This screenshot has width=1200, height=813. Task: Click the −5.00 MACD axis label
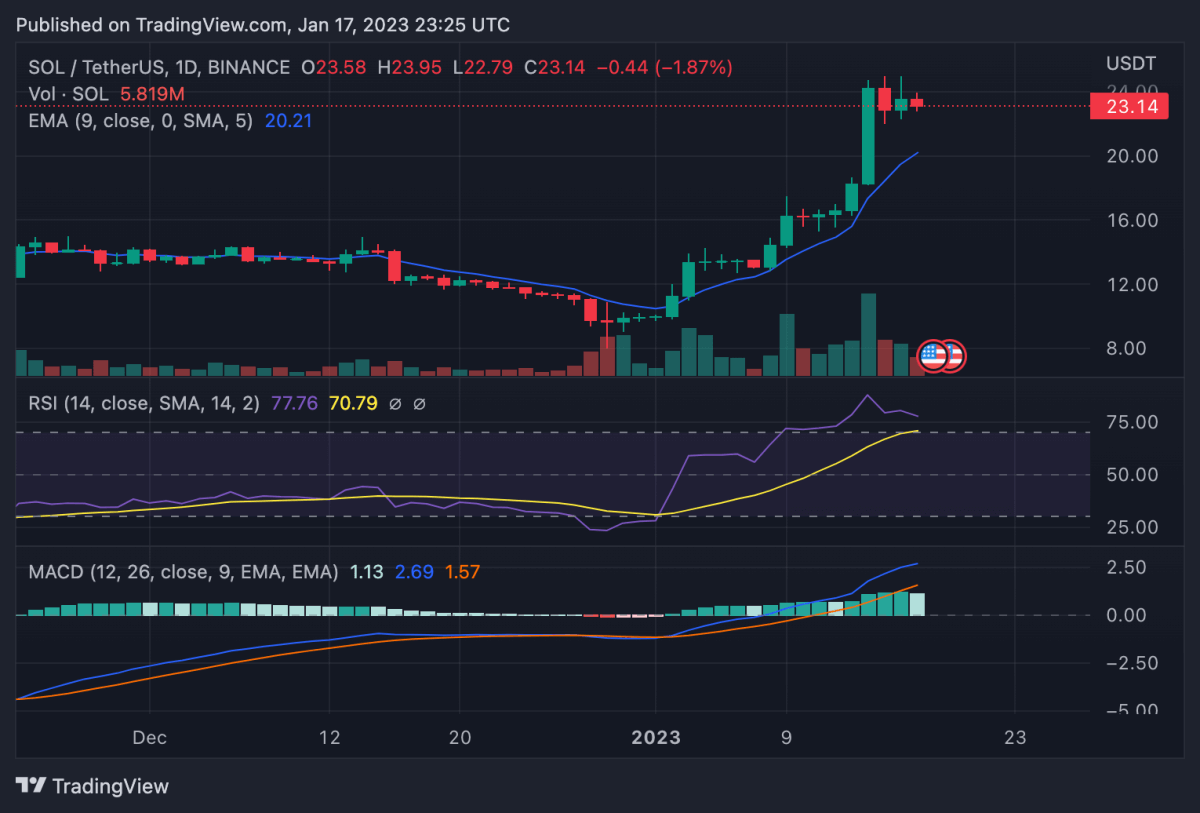click(x=1131, y=710)
